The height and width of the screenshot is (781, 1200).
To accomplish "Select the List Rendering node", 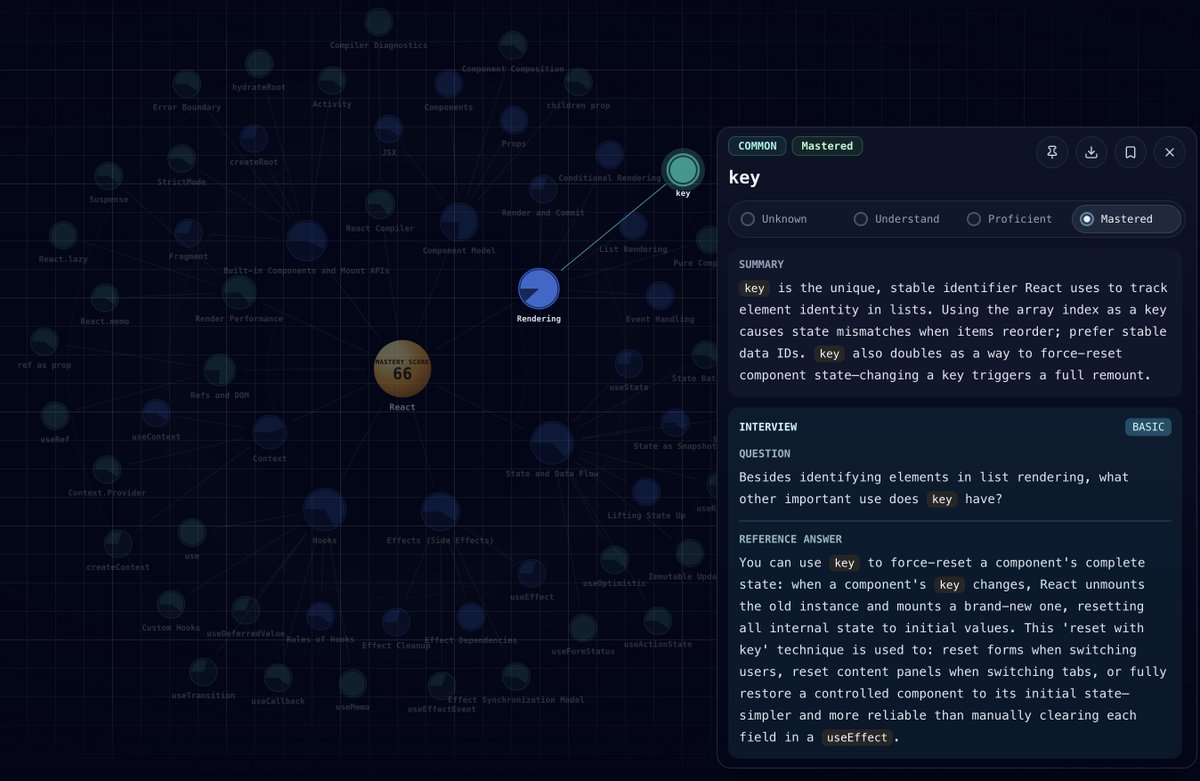I will pyautogui.click(x=633, y=226).
